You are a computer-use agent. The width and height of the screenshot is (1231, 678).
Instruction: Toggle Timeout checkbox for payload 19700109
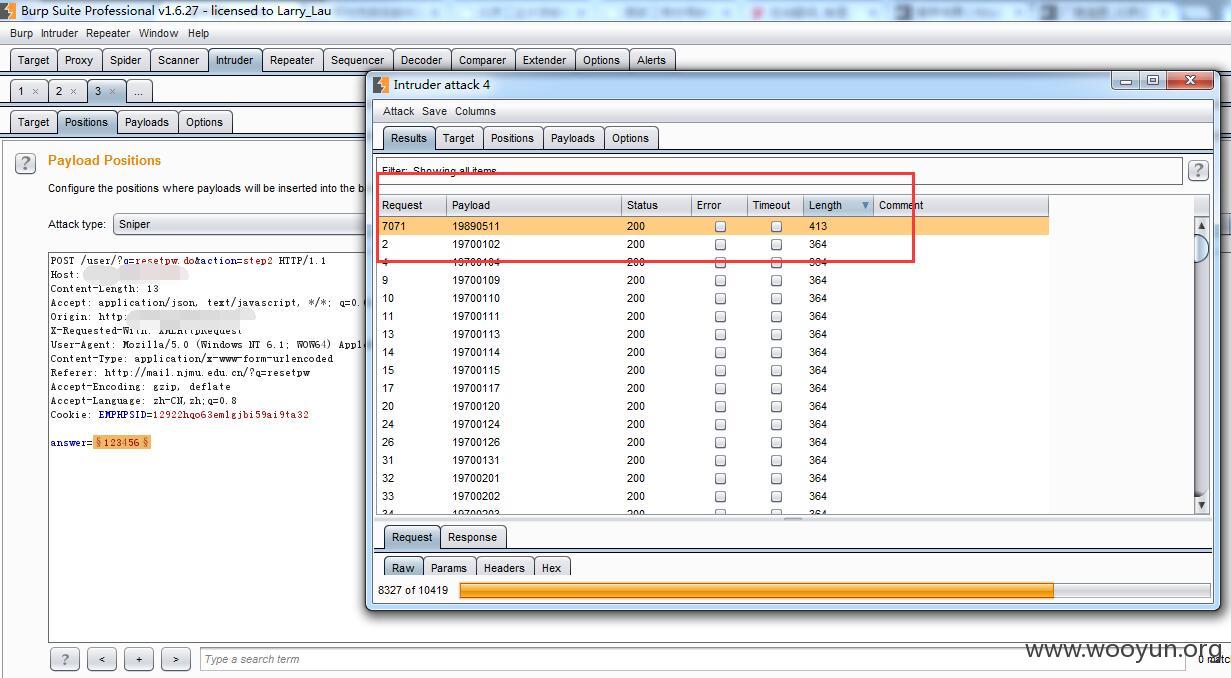pyautogui.click(x=776, y=281)
